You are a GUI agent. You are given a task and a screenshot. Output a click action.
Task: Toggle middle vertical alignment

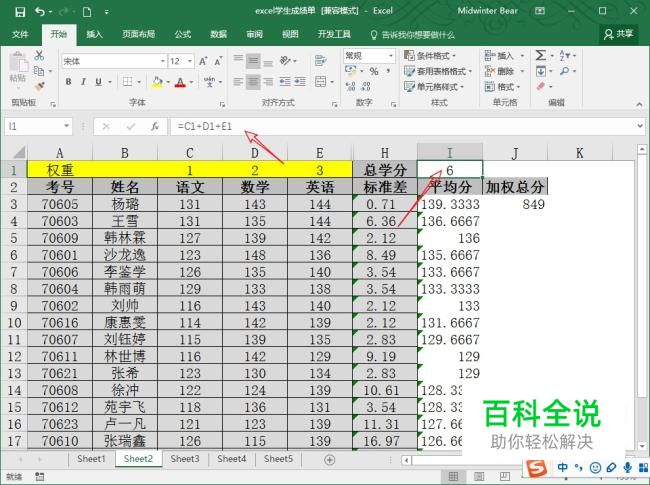coord(253,61)
